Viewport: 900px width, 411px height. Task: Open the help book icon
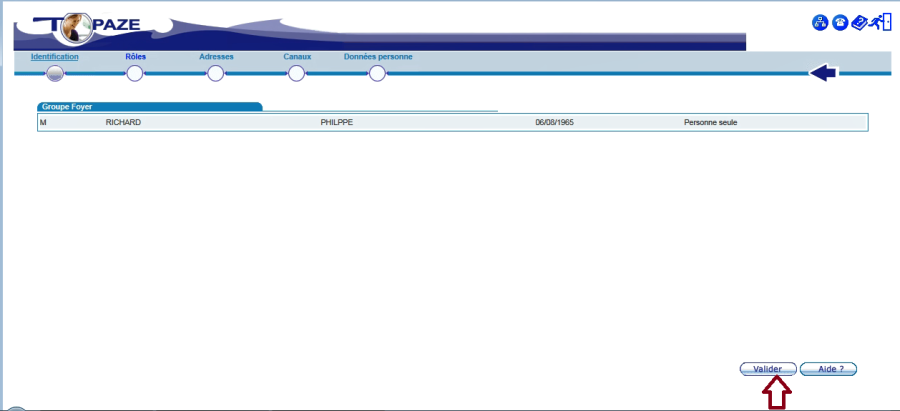[859, 23]
